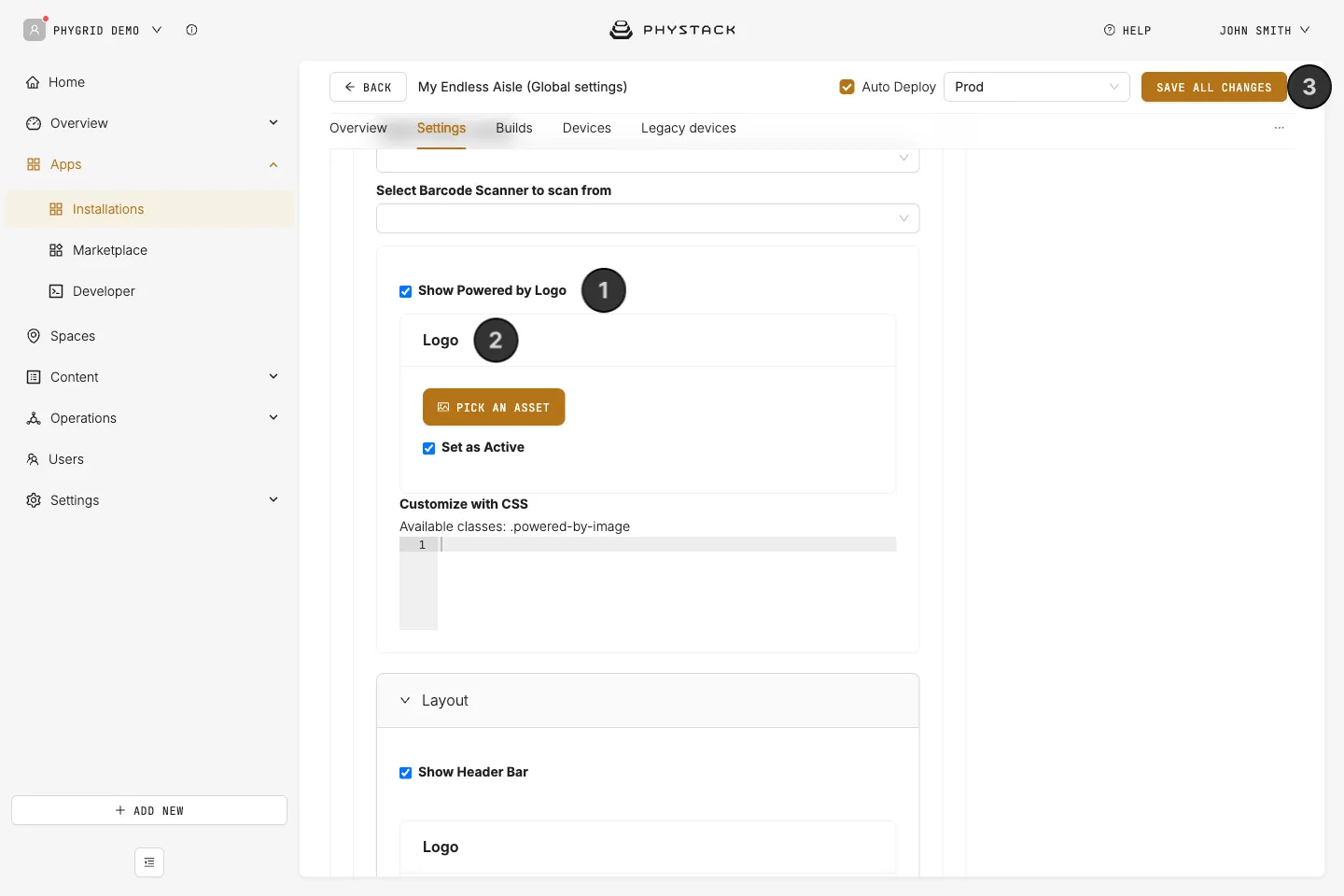Click the Spaces location pin icon

[34, 336]
